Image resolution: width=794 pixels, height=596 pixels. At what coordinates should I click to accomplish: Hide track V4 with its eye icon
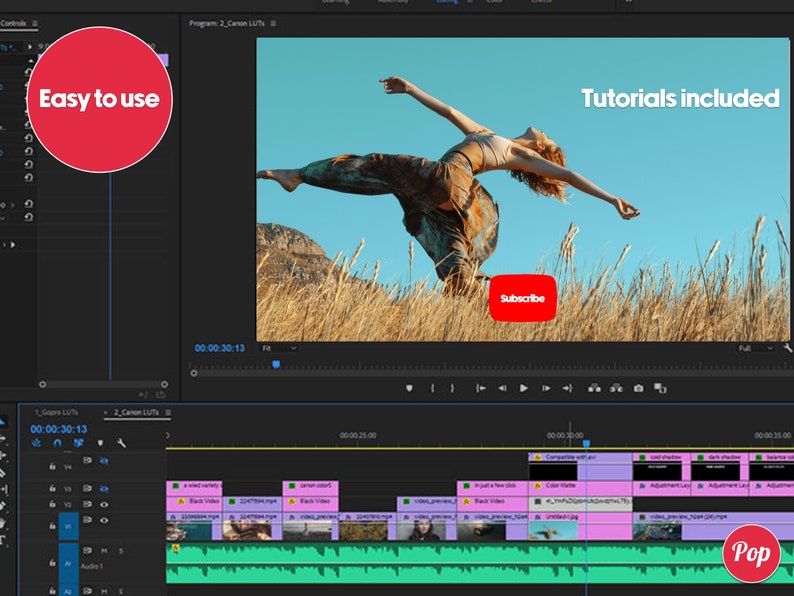tap(104, 461)
